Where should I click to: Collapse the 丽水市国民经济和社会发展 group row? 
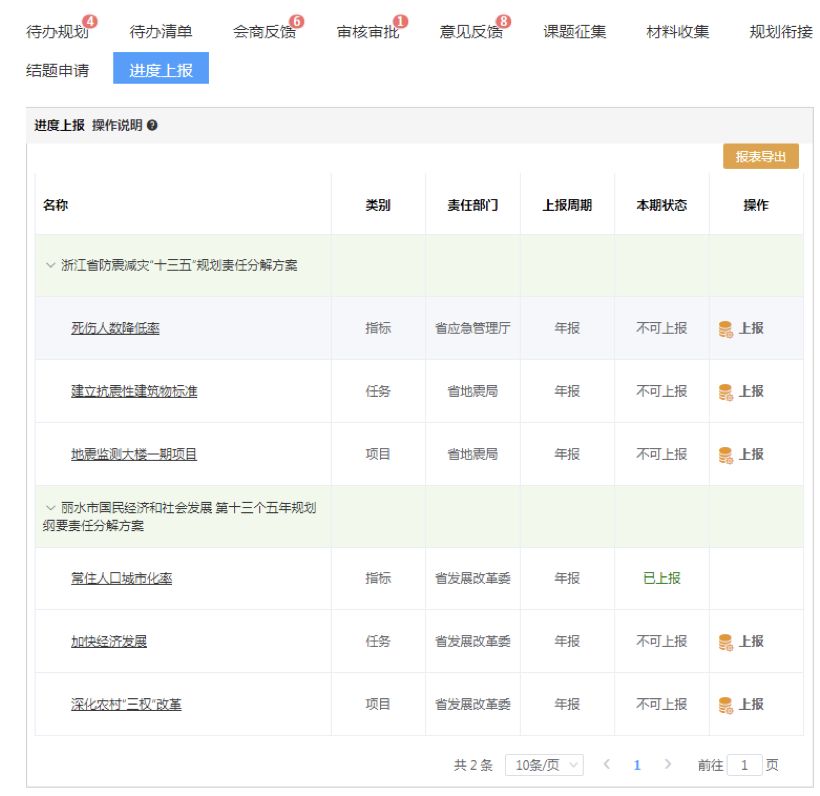[50, 508]
